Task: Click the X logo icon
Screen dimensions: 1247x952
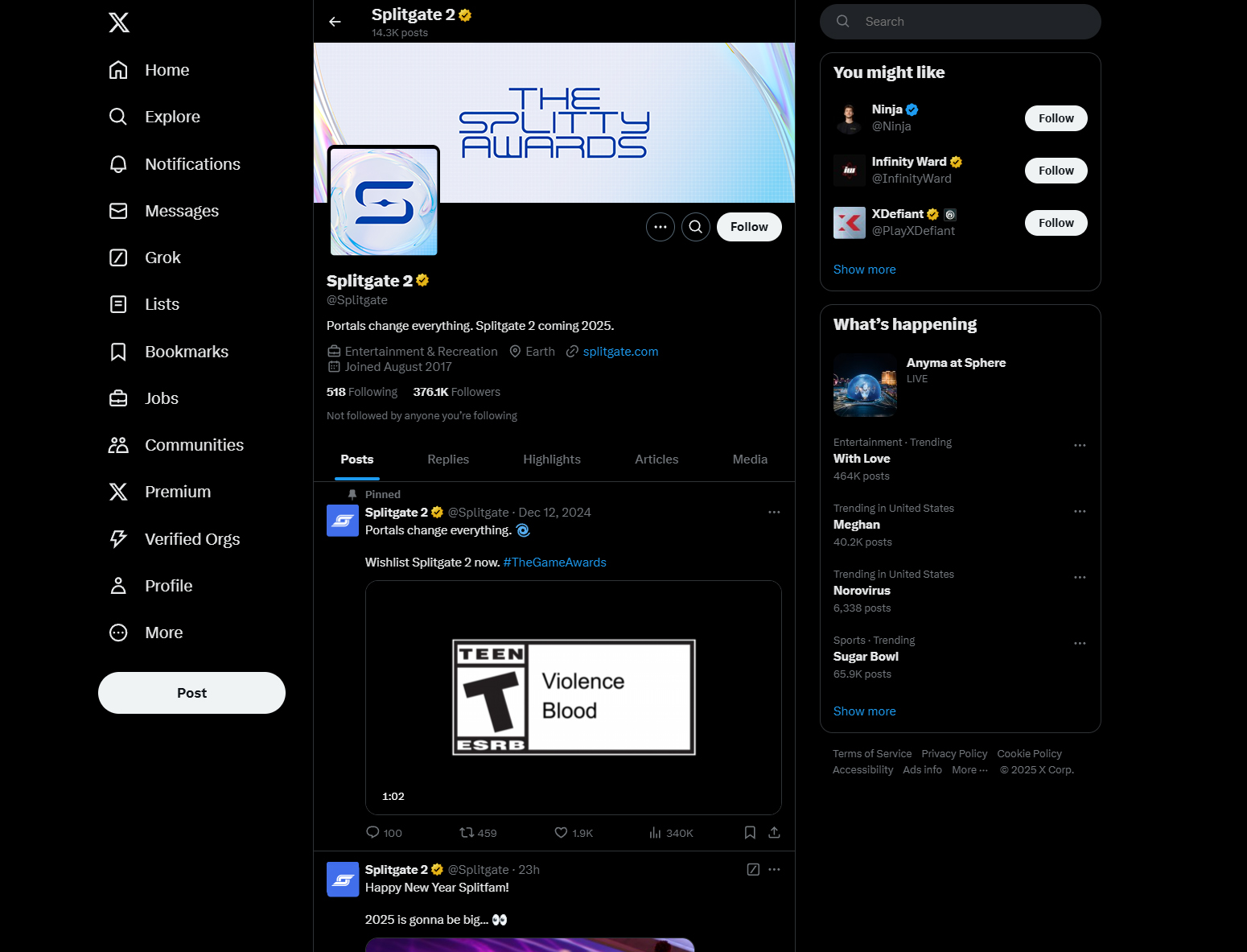Action: (119, 23)
